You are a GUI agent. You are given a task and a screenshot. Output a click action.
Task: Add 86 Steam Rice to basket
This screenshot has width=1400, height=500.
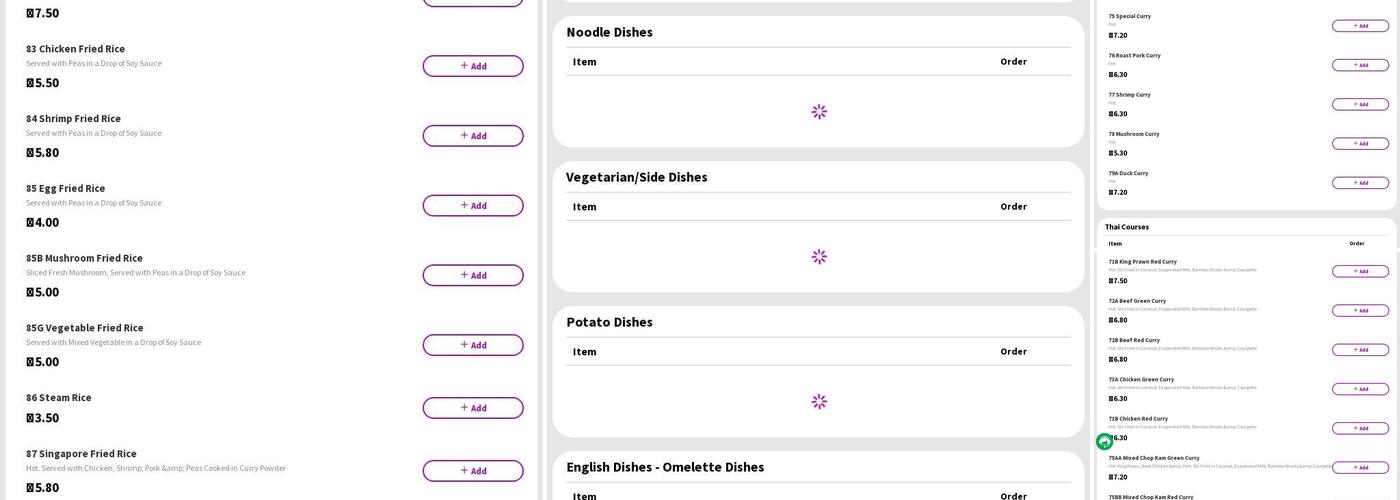[472, 408]
